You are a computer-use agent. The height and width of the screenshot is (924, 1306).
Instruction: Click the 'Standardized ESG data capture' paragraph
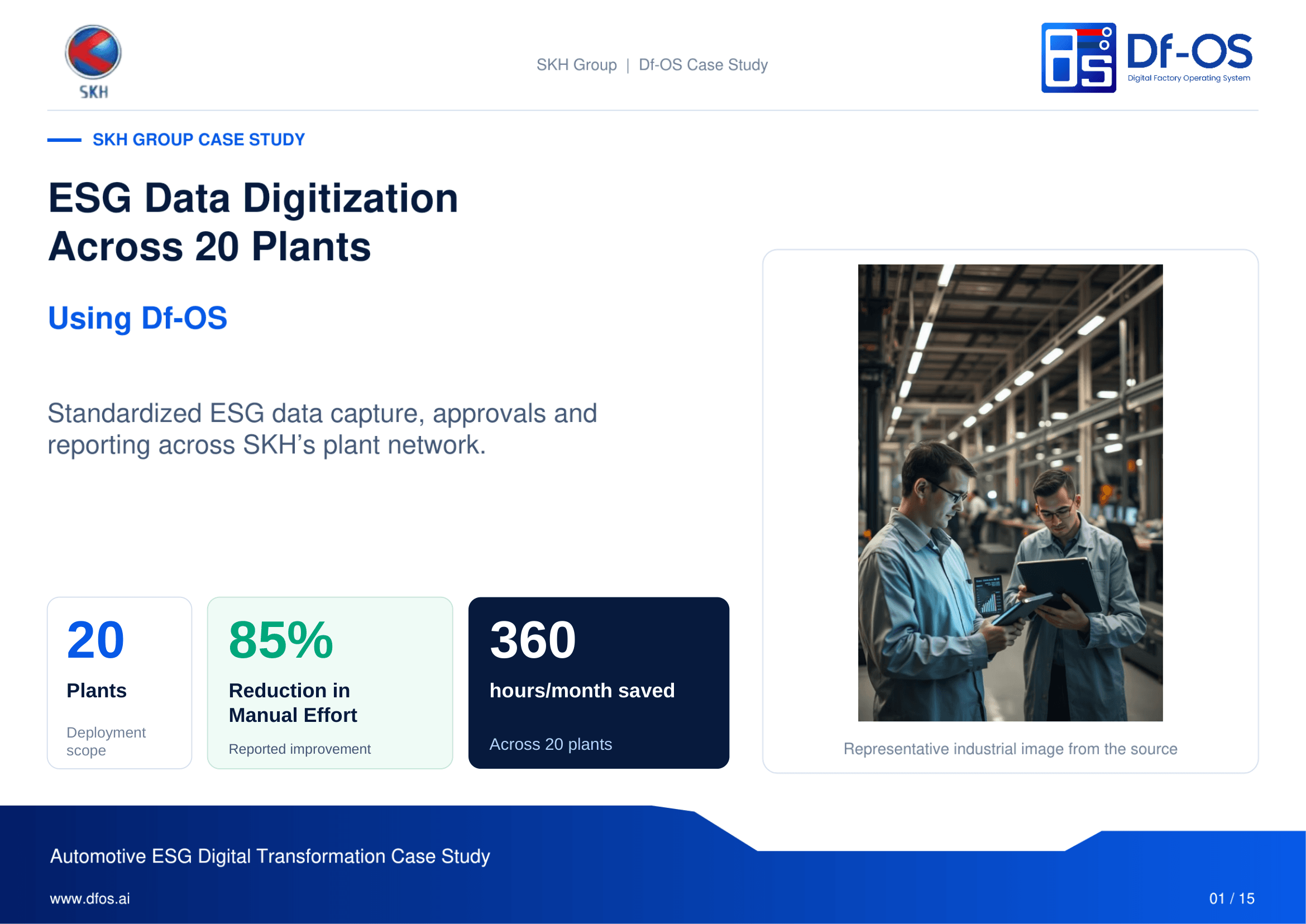tap(322, 429)
